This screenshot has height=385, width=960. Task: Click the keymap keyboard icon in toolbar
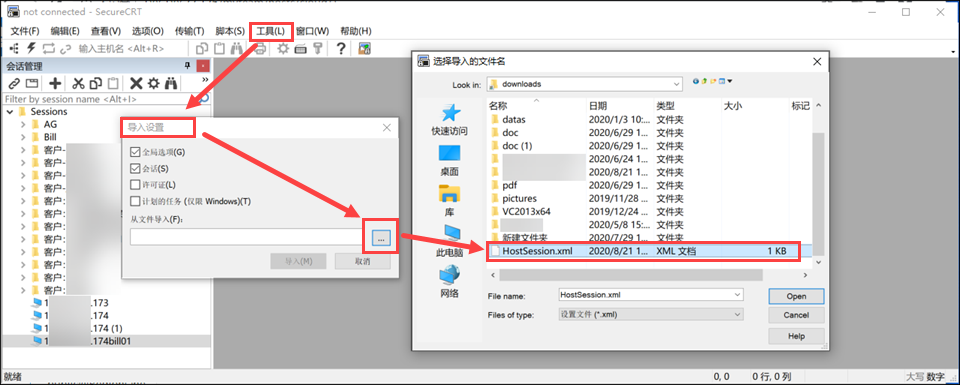pyautogui.click(x=300, y=49)
